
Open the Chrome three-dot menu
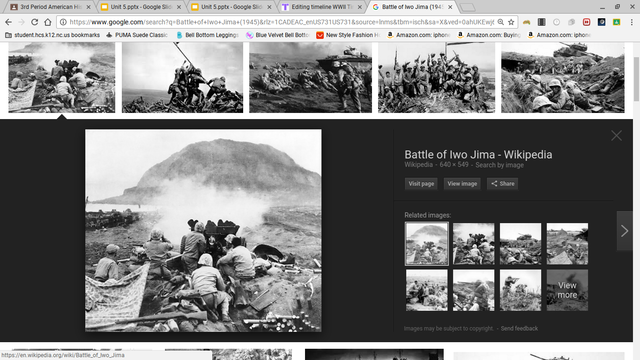tap(631, 22)
